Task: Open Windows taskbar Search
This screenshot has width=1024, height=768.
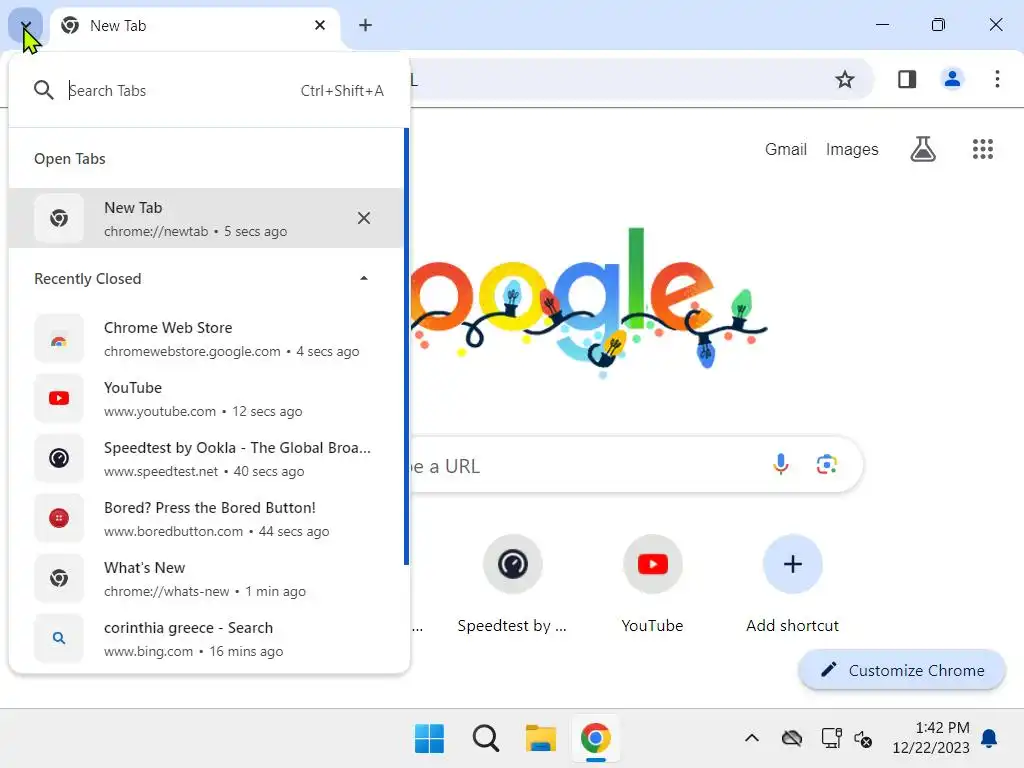Action: point(485,739)
